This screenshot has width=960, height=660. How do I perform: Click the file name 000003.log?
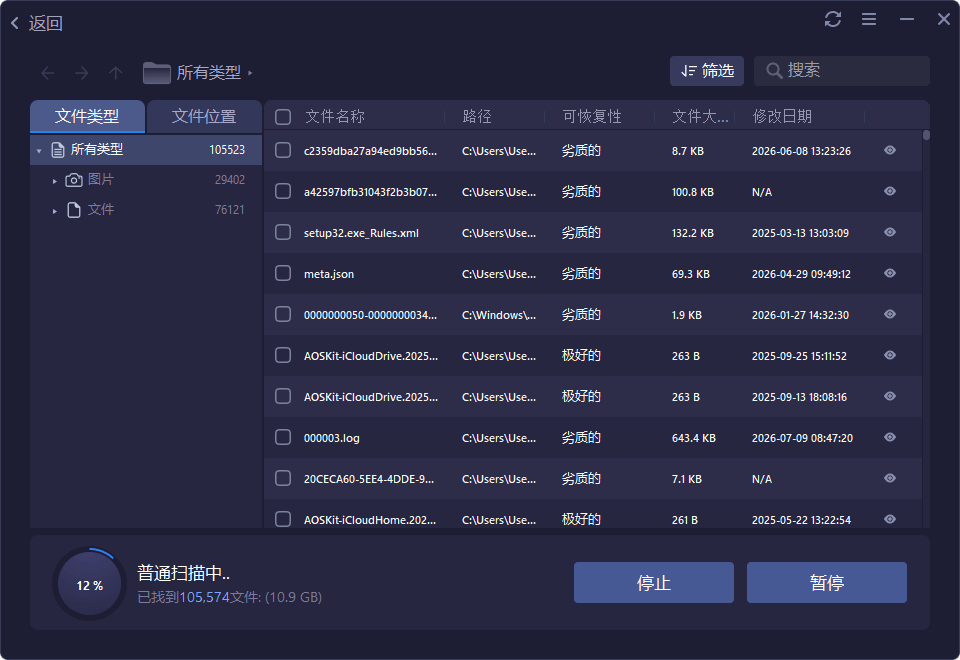click(x=332, y=438)
